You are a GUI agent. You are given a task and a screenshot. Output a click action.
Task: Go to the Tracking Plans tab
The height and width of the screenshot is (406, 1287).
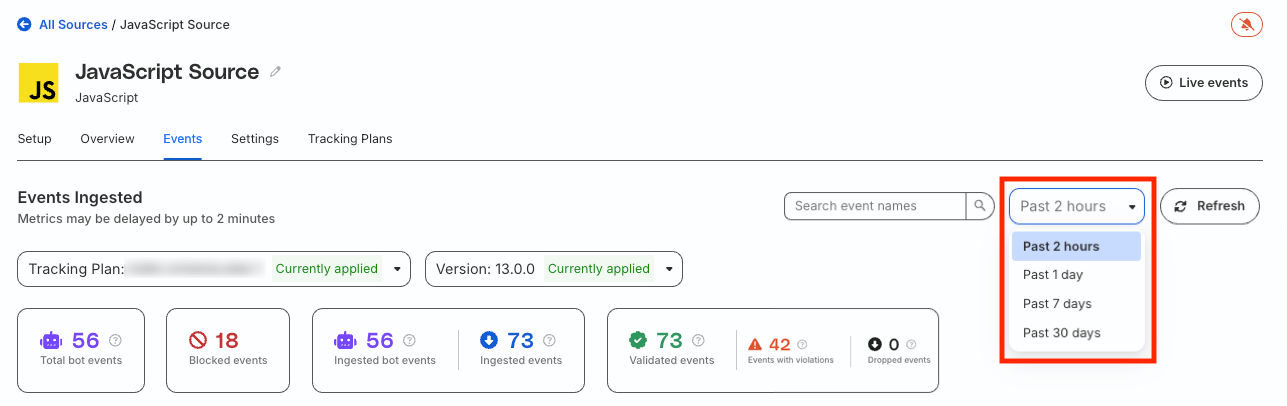pos(350,139)
